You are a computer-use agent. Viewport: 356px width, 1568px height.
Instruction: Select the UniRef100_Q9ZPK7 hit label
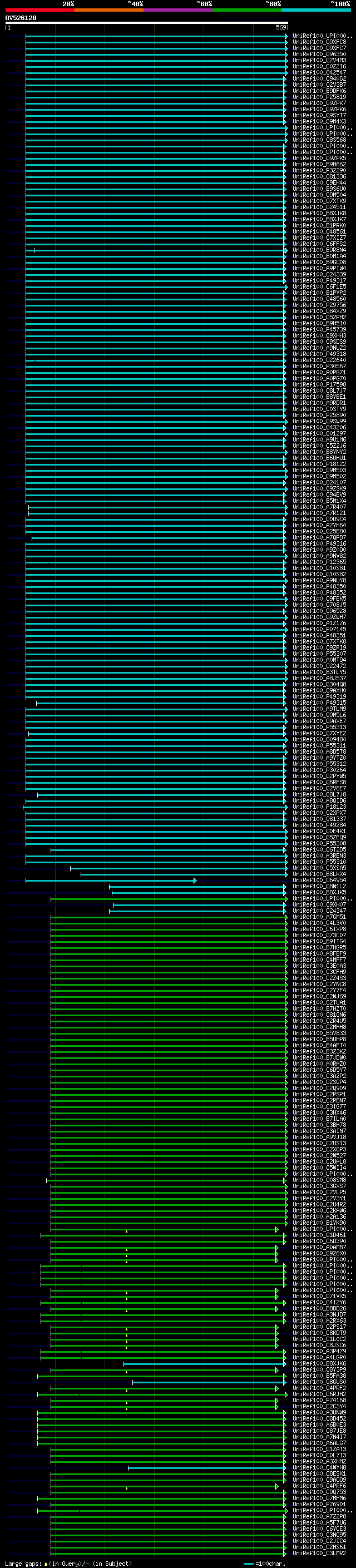point(319,103)
